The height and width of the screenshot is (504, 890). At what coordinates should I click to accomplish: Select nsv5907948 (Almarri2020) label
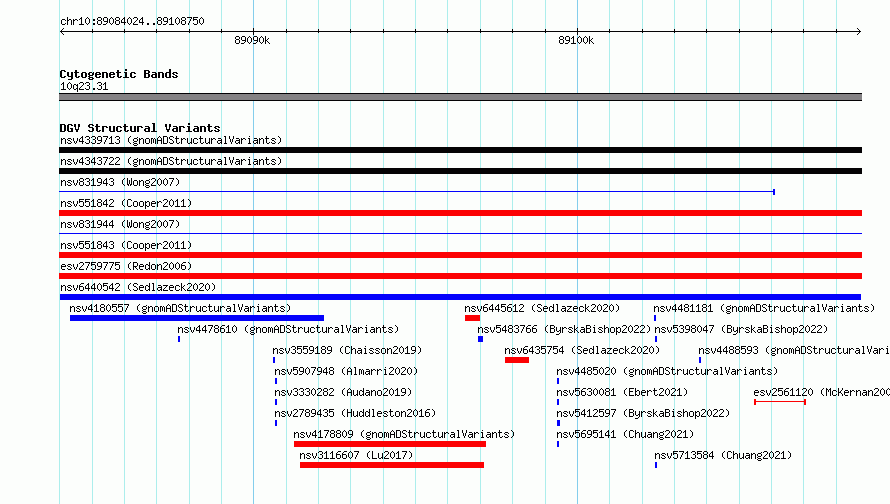(x=346, y=371)
